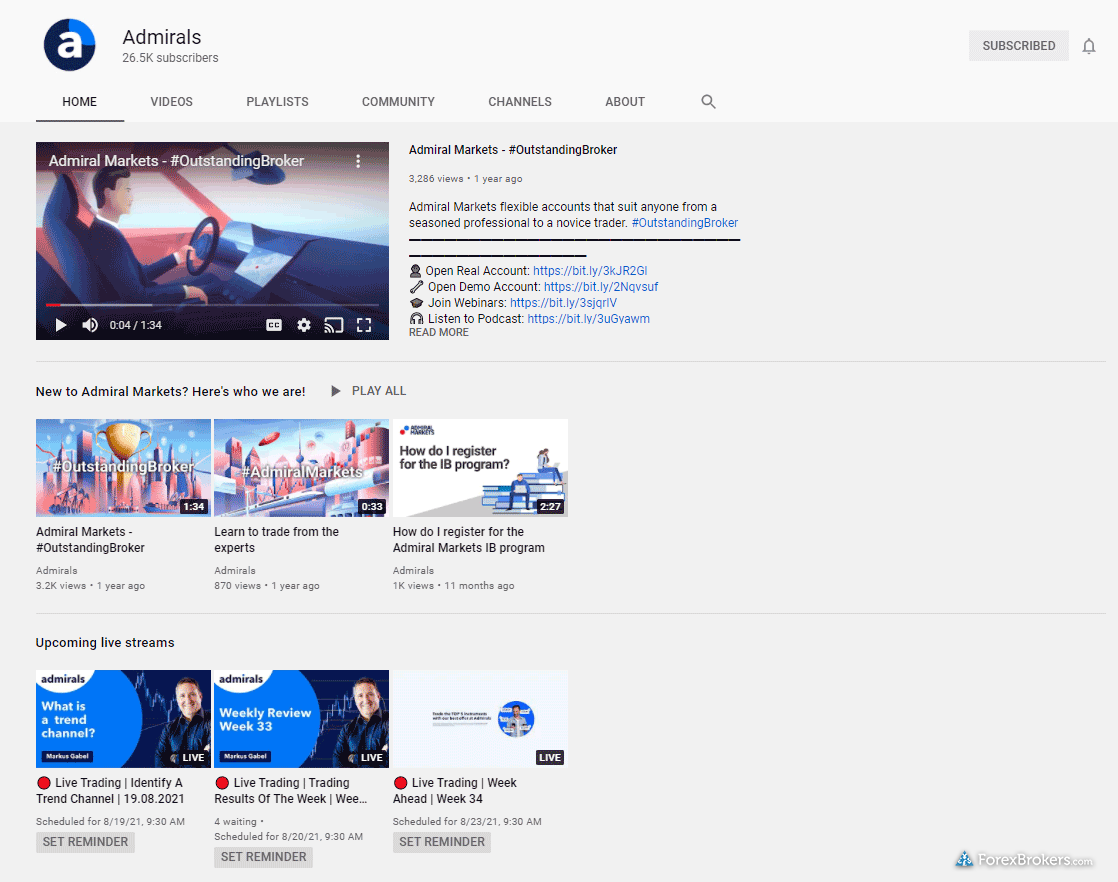This screenshot has height=882, width=1118.
Task: Cast the video using the cast icon
Action: pos(334,325)
